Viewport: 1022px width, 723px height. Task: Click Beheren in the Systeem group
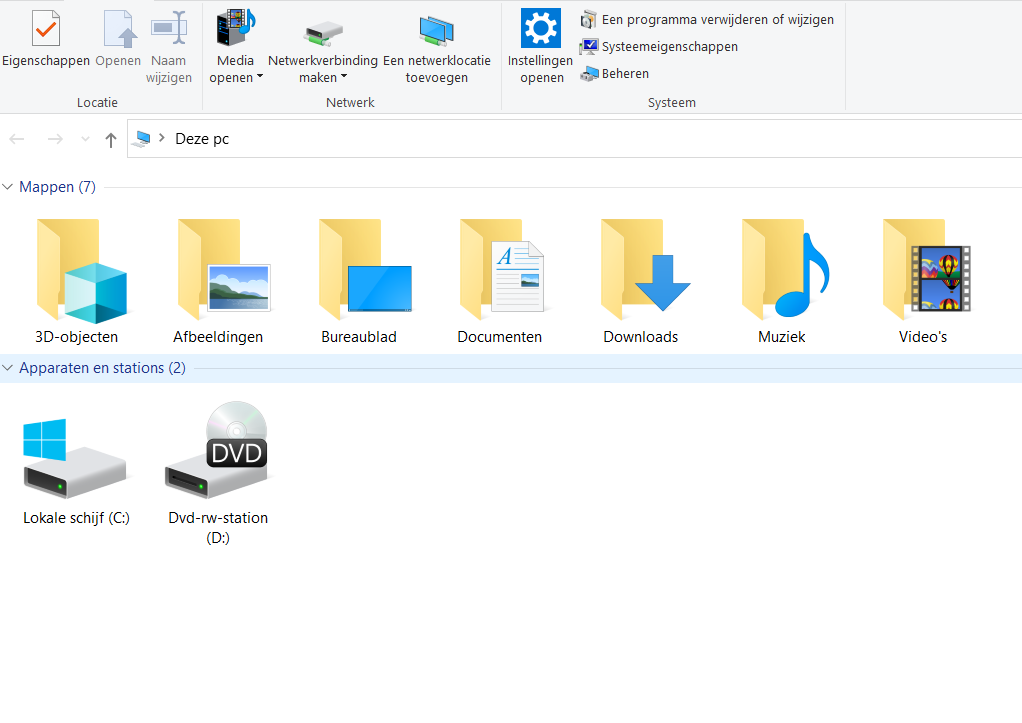(x=624, y=73)
